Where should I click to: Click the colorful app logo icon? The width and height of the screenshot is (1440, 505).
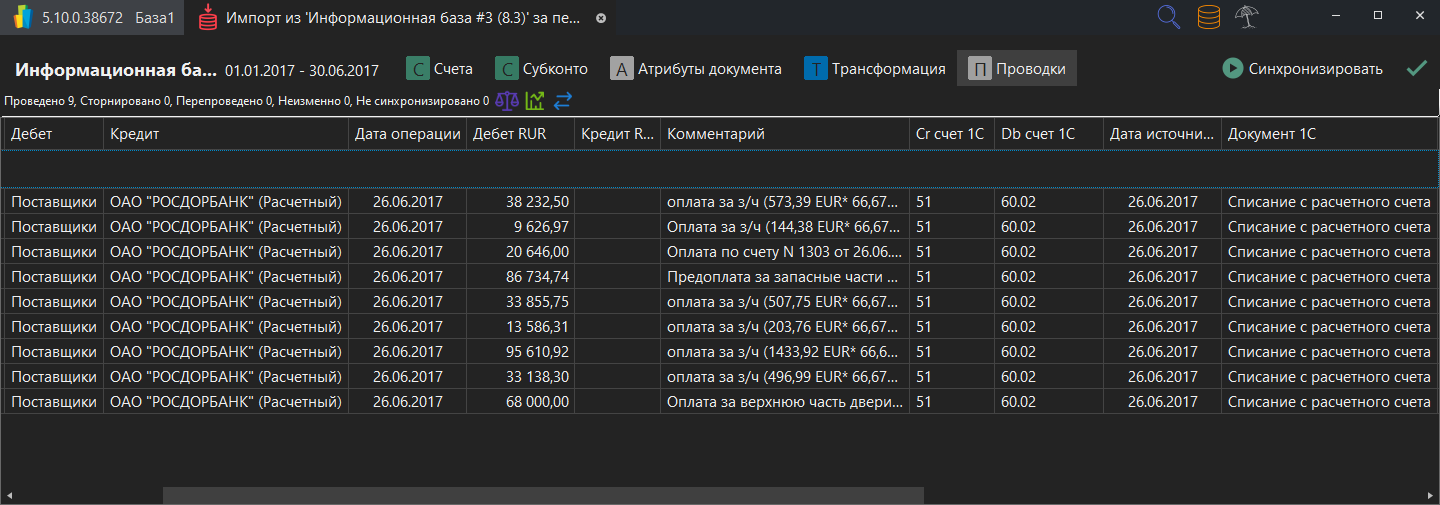22,18
